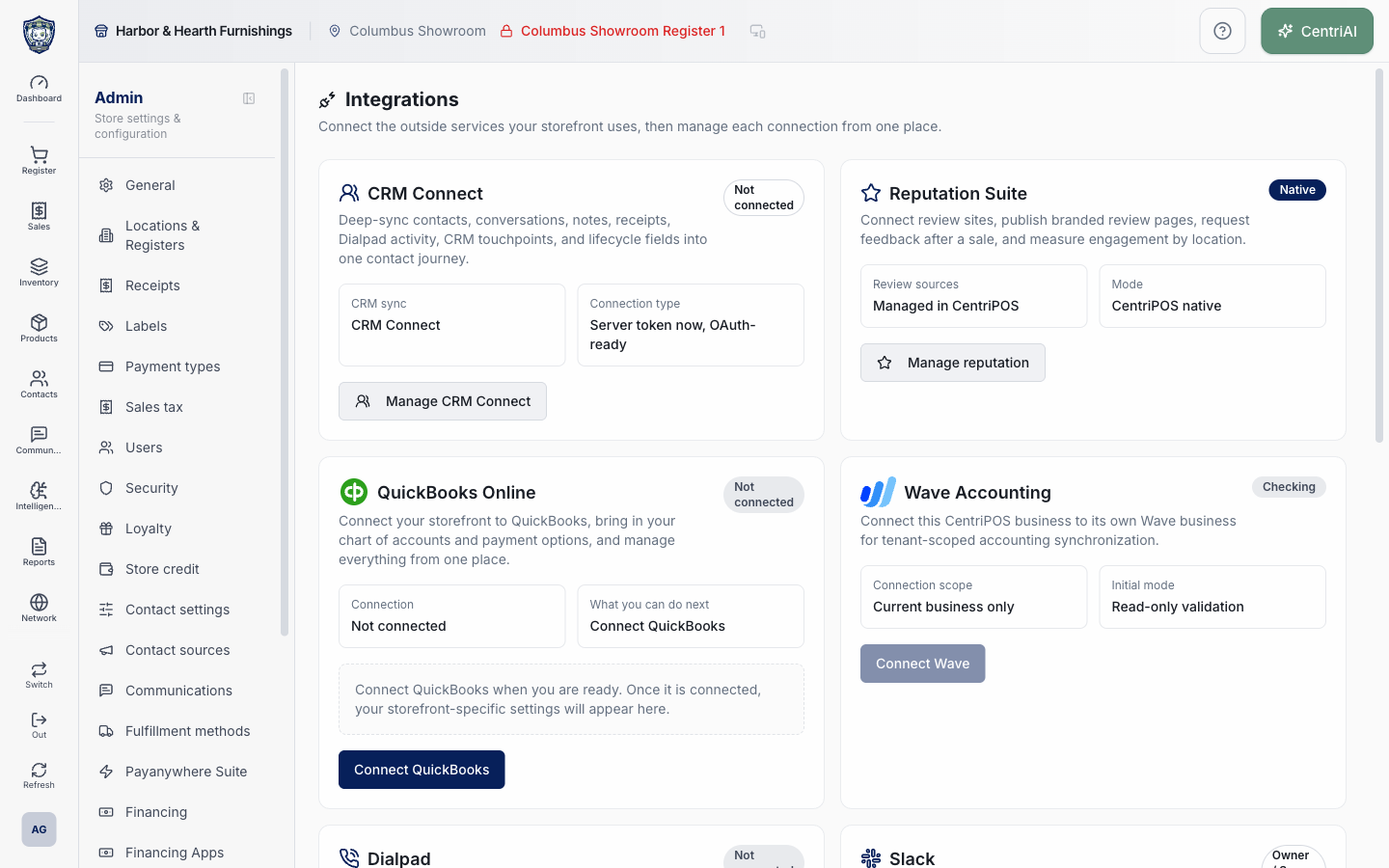Open Products box icon
Image resolution: width=1389 pixels, height=868 pixels.
click(x=39, y=328)
